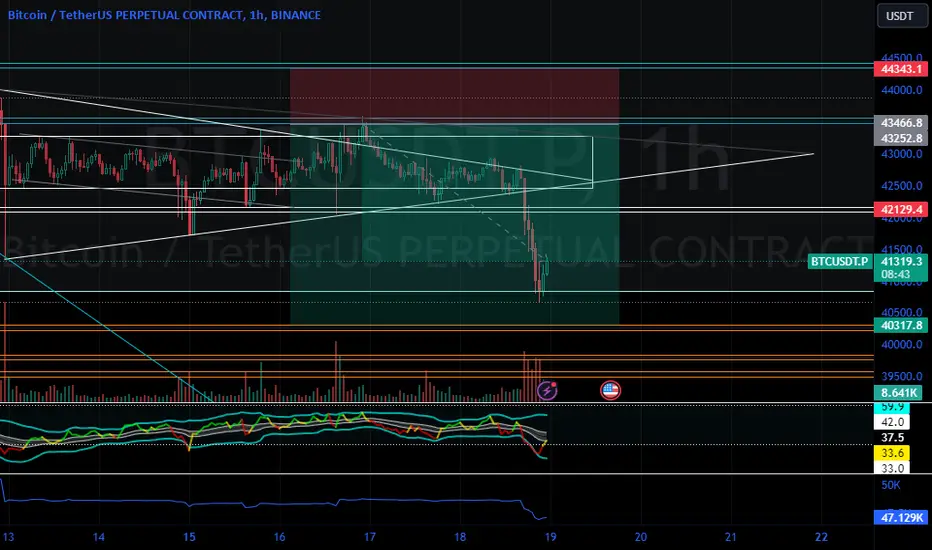Viewport: 932px width, 550px height.
Task: Click the 40000.0 price axis label
Action: 901,344
